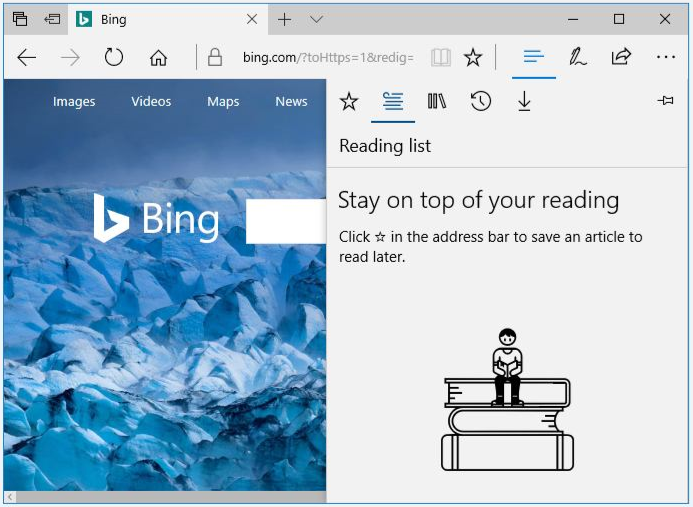Share this page using Share icon
693x507 pixels.
pos(621,57)
